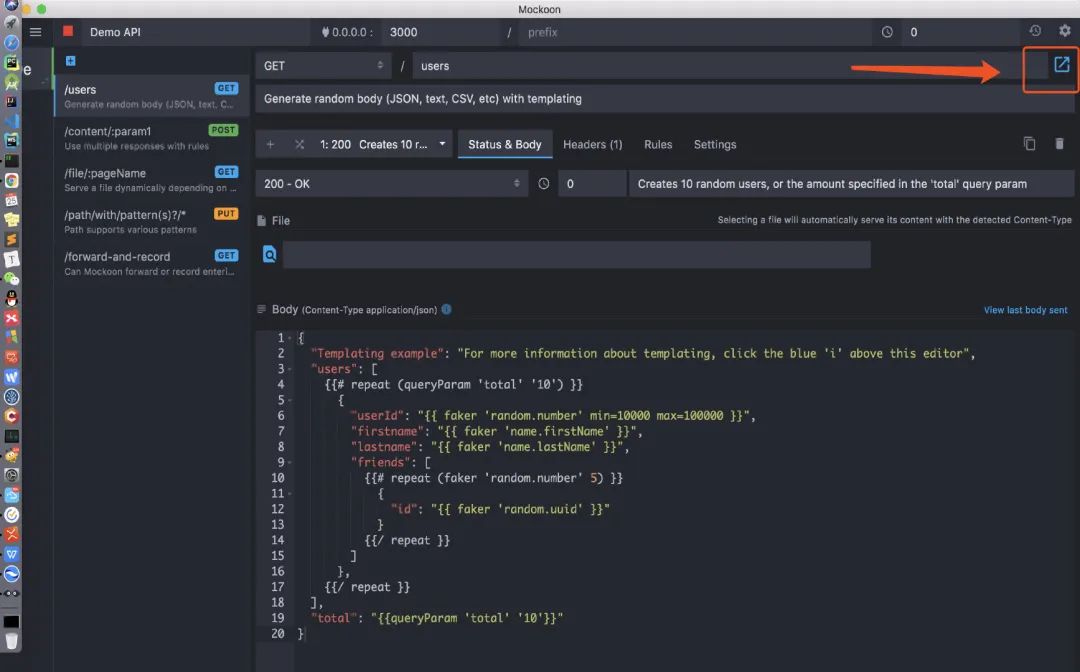Select the /path/with/pattern(s)?/* PUT route
This screenshot has width=1080, height=672.
click(152, 222)
